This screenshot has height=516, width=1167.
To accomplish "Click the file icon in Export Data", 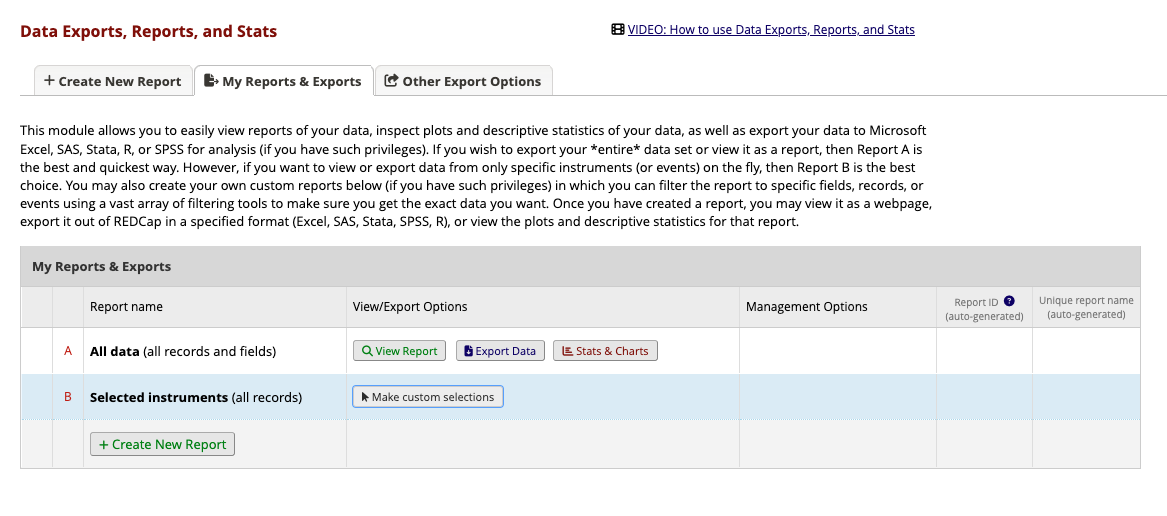I will click(x=468, y=351).
